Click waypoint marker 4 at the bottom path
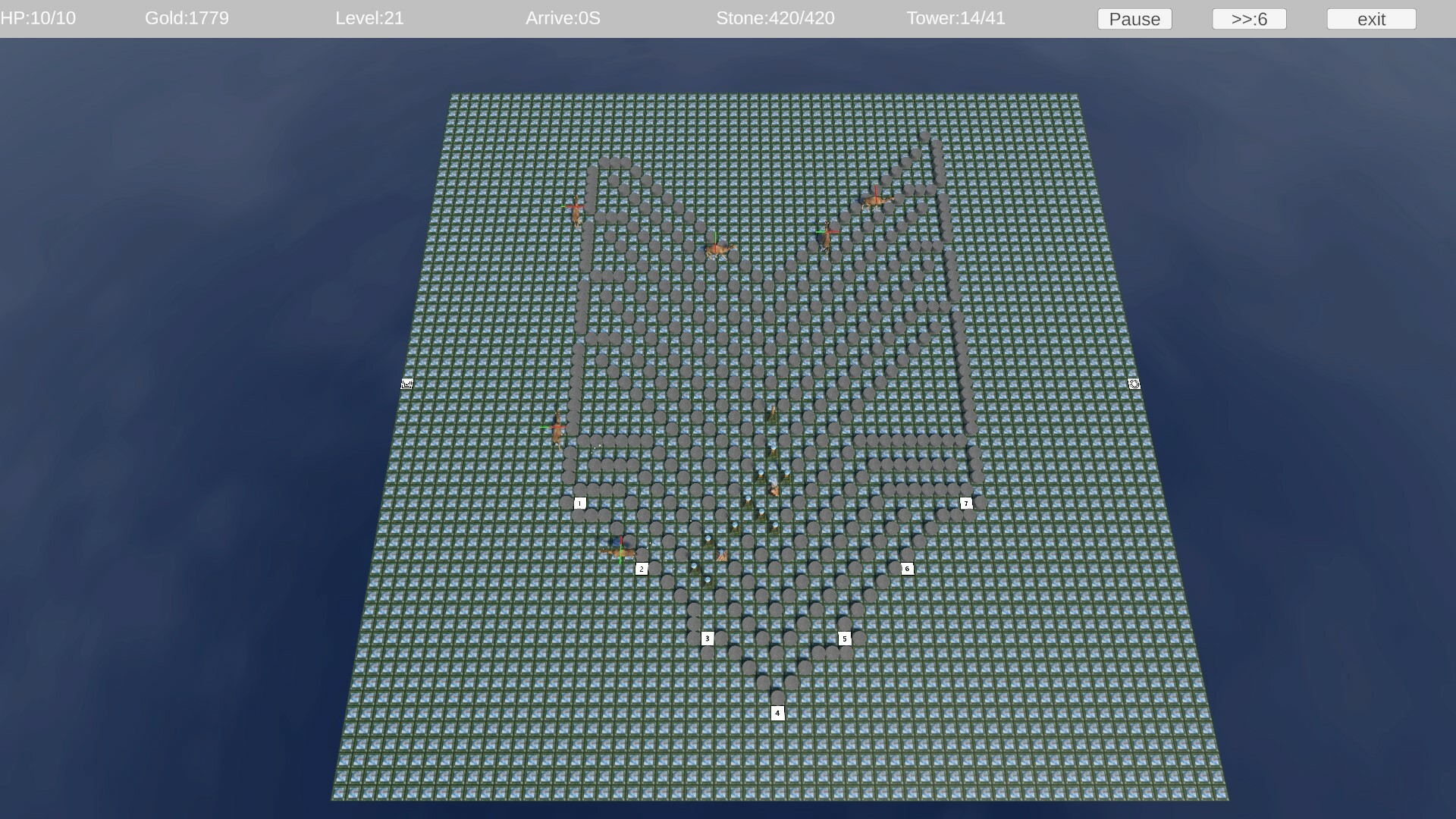 pos(777,712)
